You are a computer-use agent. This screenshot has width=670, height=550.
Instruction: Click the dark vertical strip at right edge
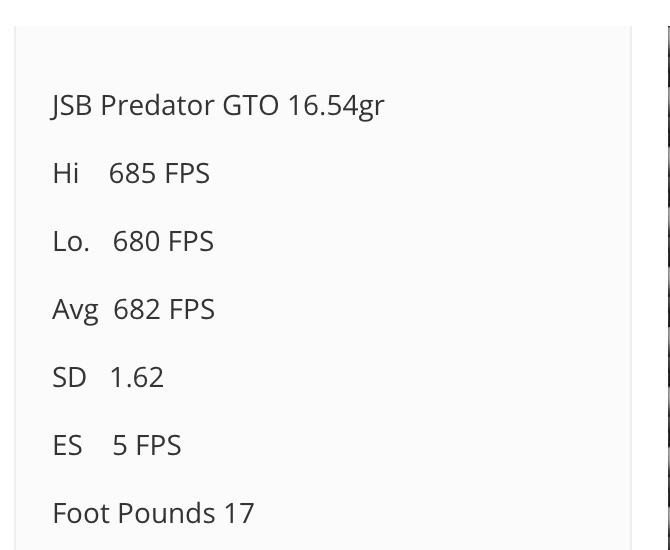coord(668,288)
